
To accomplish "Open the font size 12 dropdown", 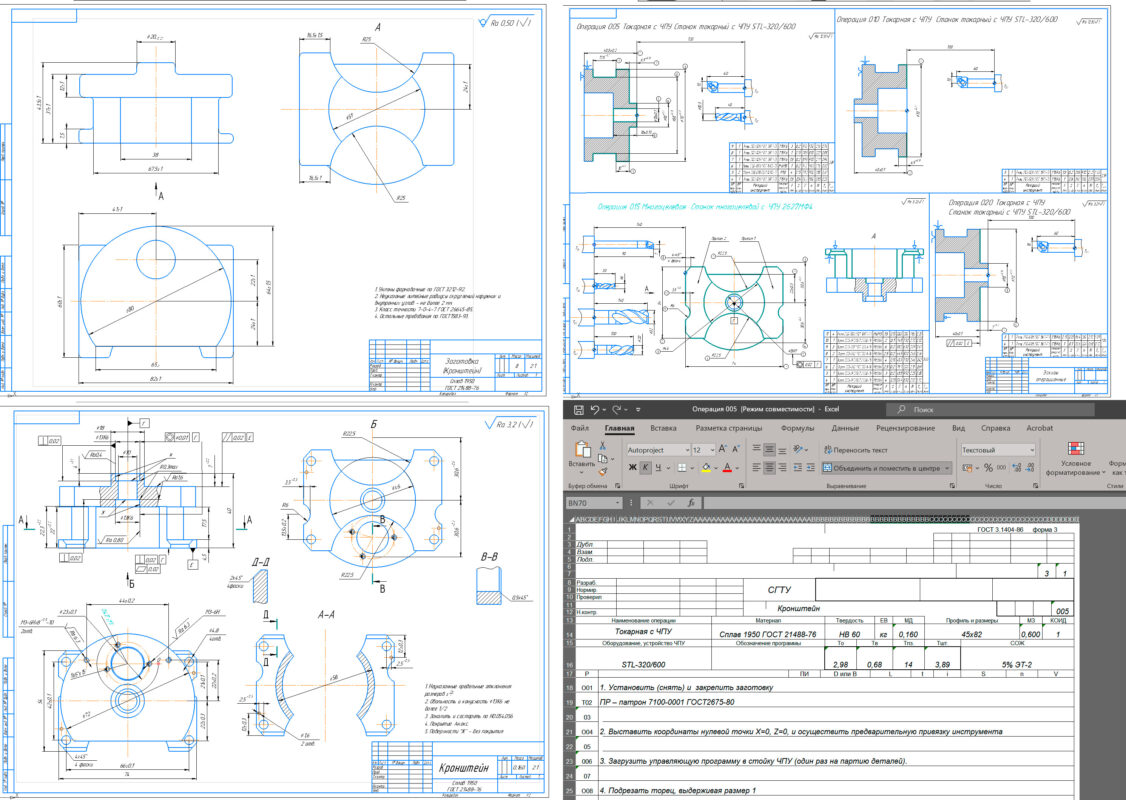I will (712, 450).
